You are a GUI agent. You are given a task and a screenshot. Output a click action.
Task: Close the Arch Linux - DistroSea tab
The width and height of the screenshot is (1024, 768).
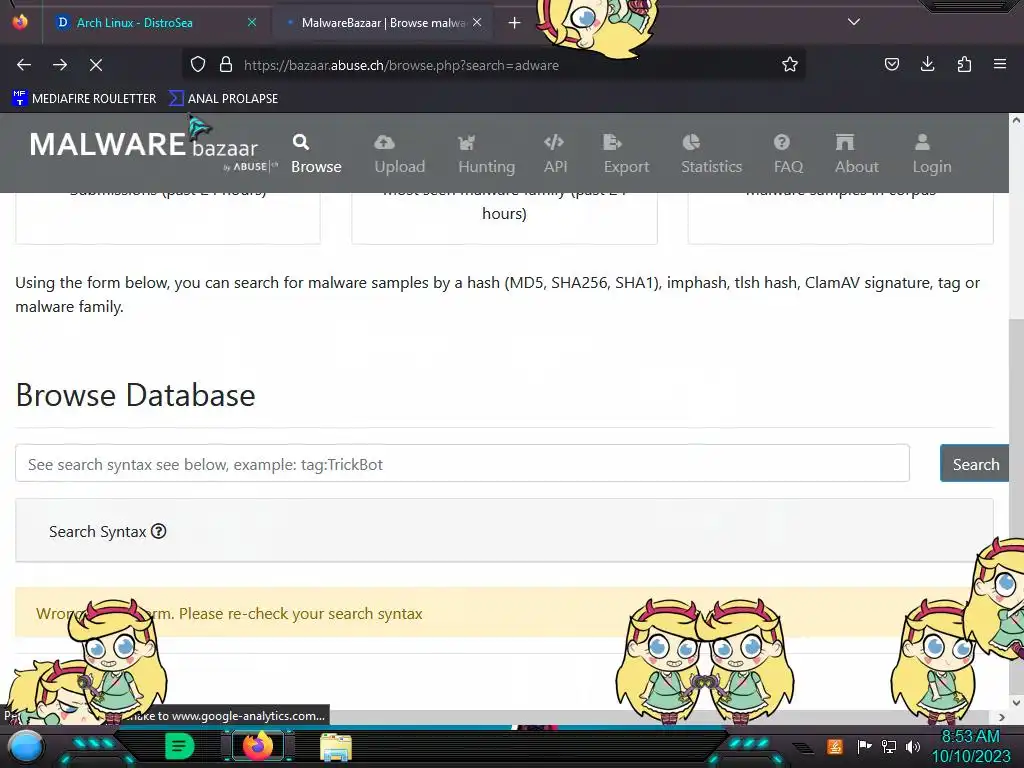[x=252, y=22]
